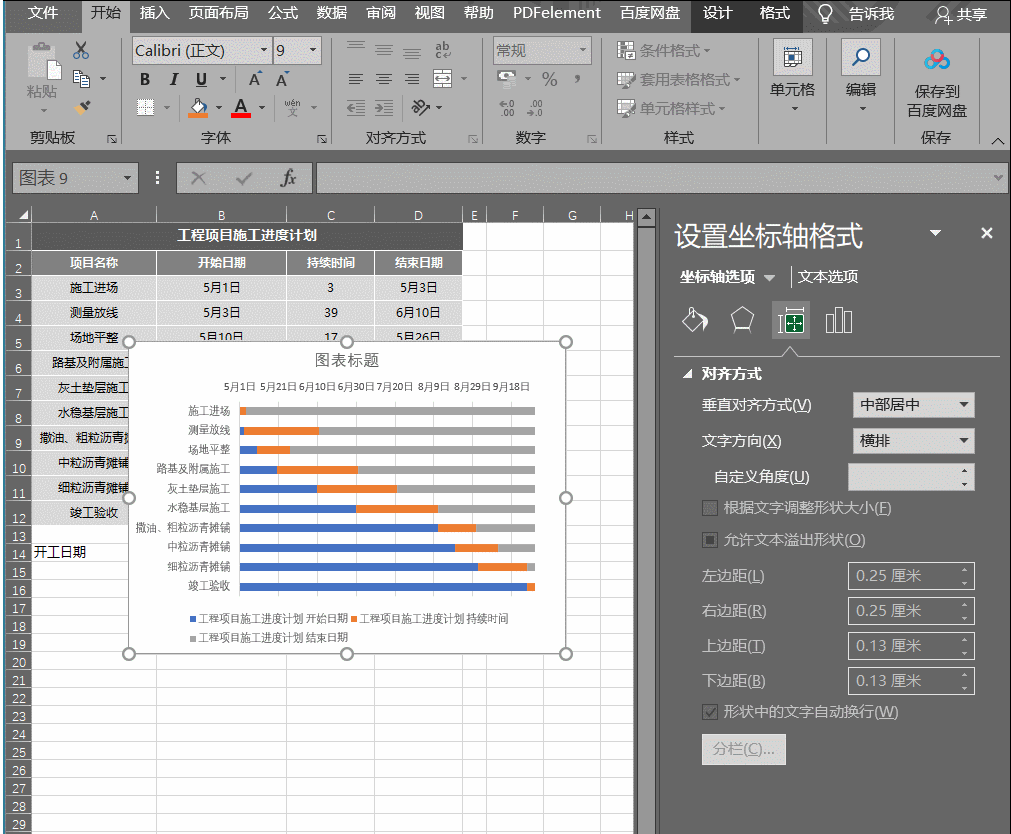Click the phonetic guide wén icon

[292, 107]
